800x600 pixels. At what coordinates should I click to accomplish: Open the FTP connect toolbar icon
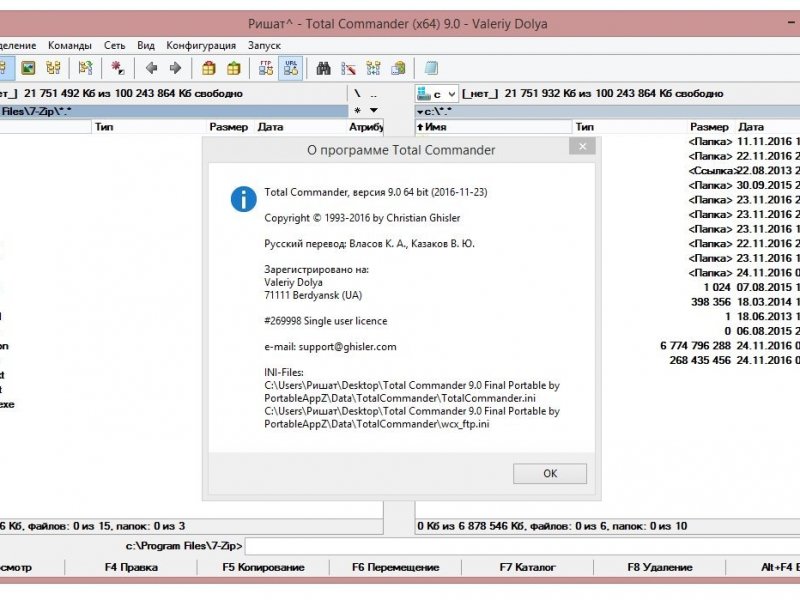point(266,68)
